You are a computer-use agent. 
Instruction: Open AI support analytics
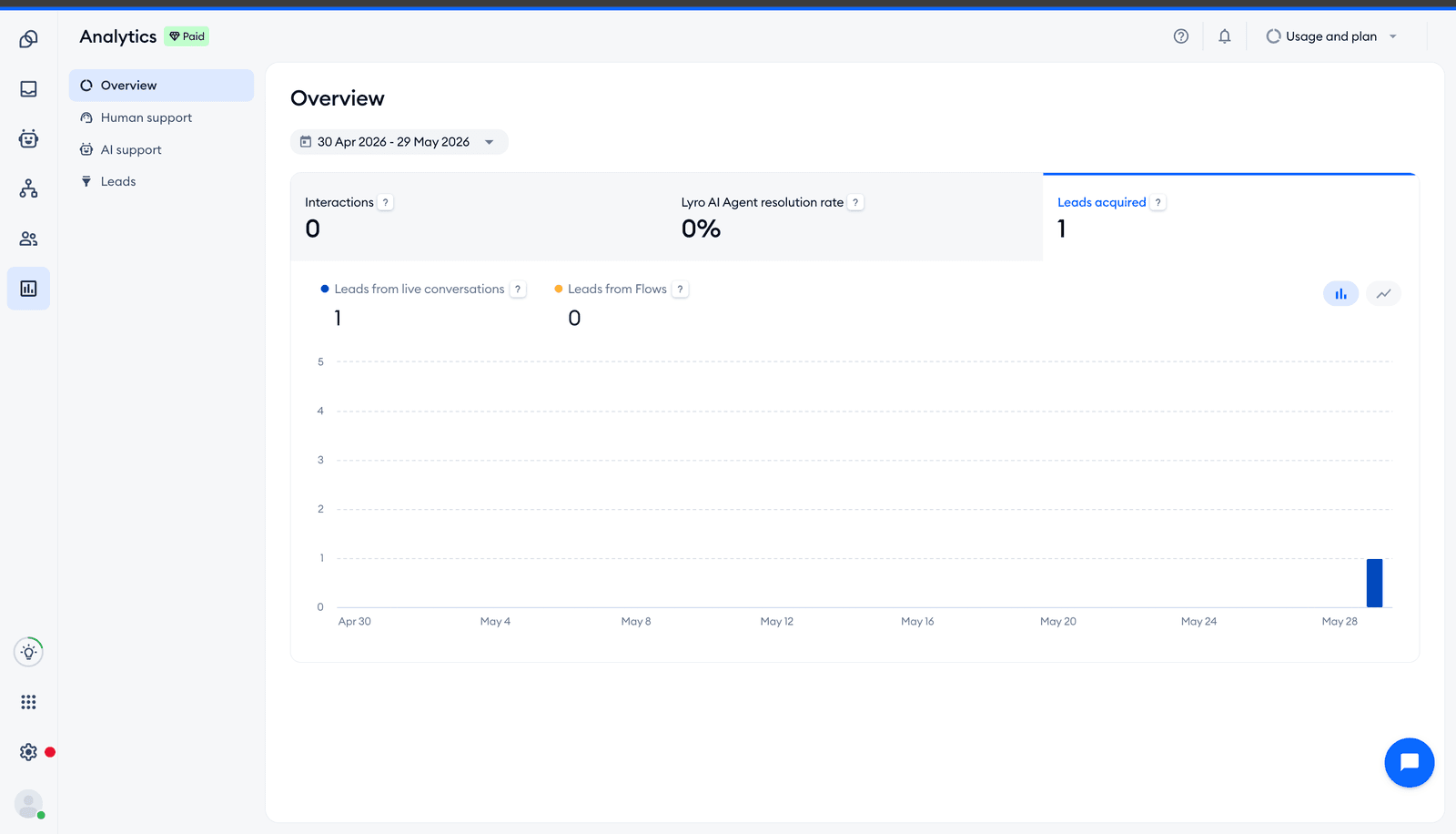tap(161, 149)
